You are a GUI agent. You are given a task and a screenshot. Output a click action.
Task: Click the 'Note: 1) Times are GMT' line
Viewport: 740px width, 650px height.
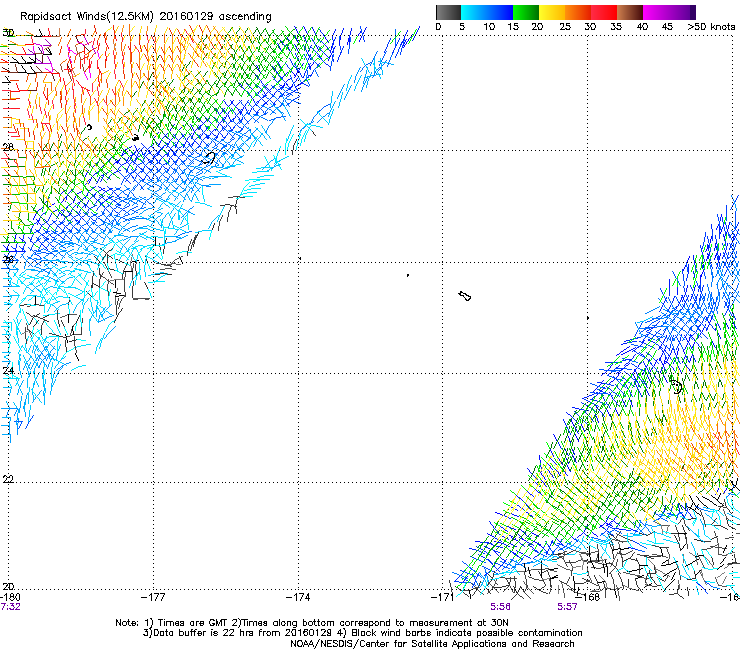[x=311, y=623]
